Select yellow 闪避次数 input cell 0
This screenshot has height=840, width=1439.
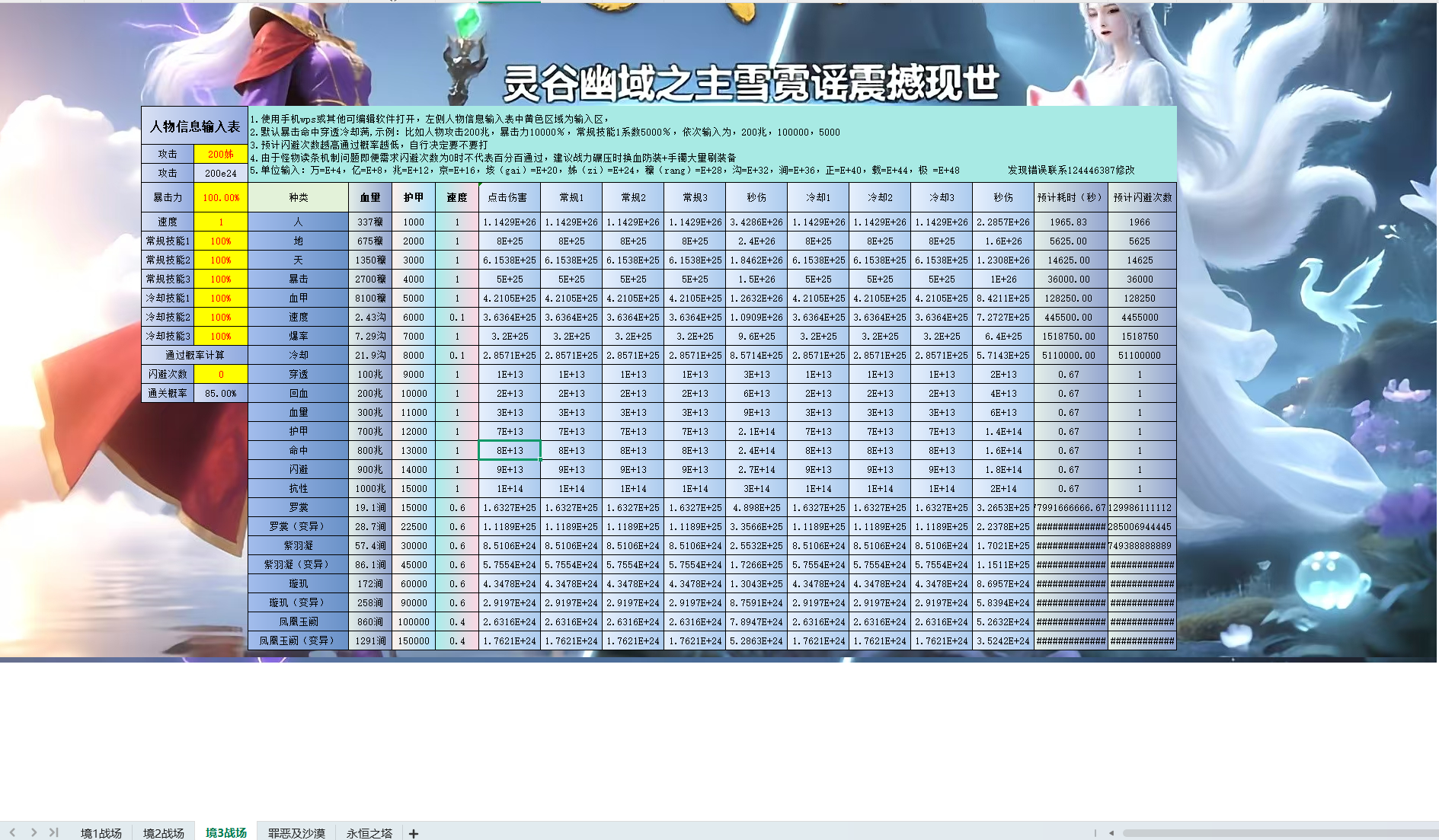pos(221,374)
